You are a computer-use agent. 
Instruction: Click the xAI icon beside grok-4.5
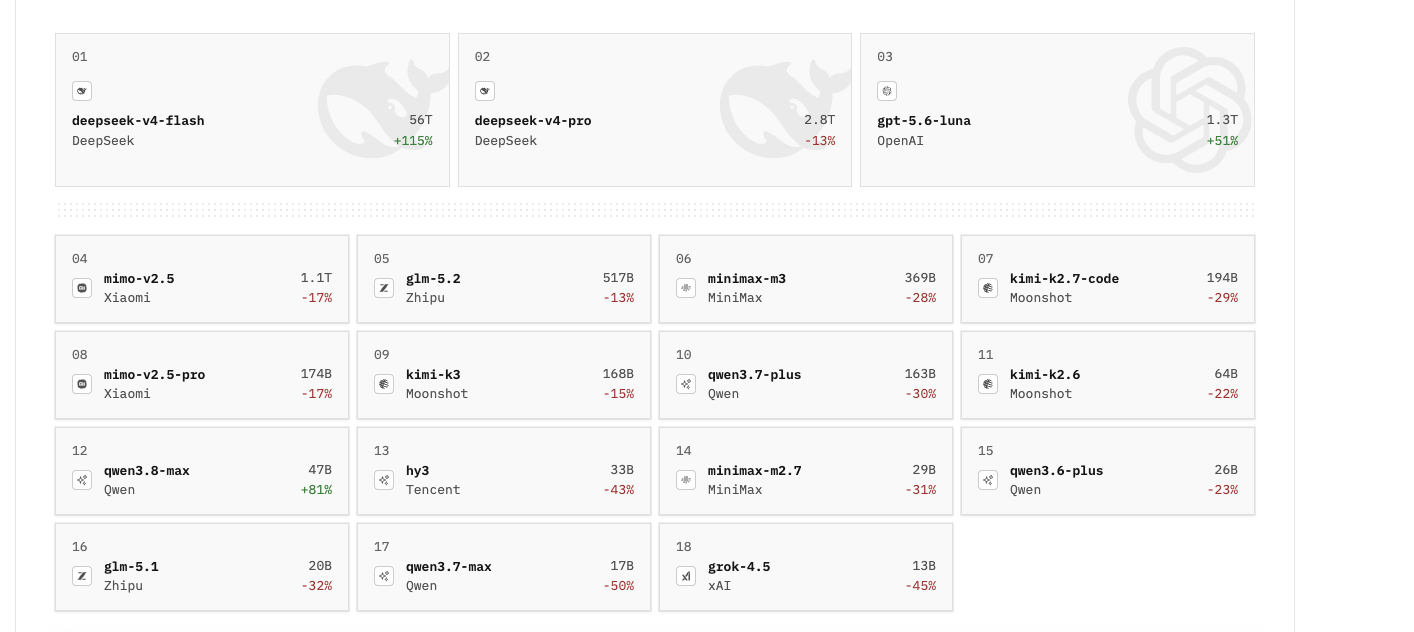point(686,576)
